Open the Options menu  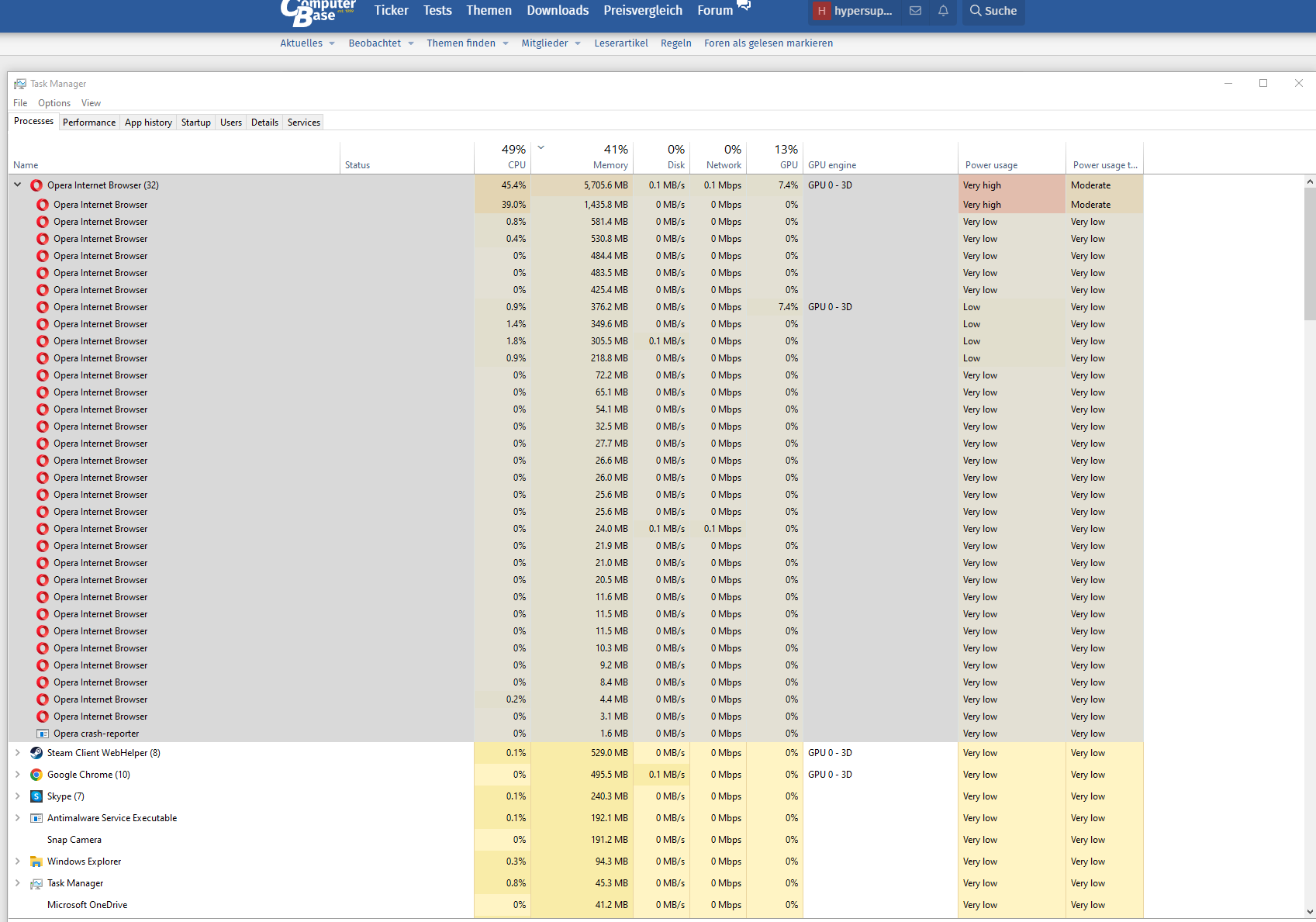point(54,103)
